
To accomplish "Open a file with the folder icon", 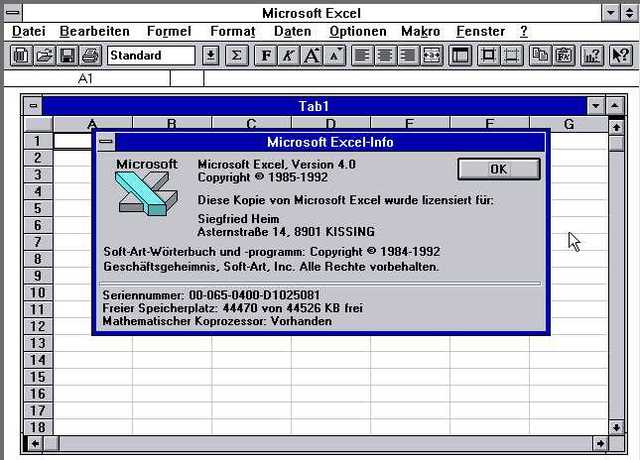I will (44, 55).
